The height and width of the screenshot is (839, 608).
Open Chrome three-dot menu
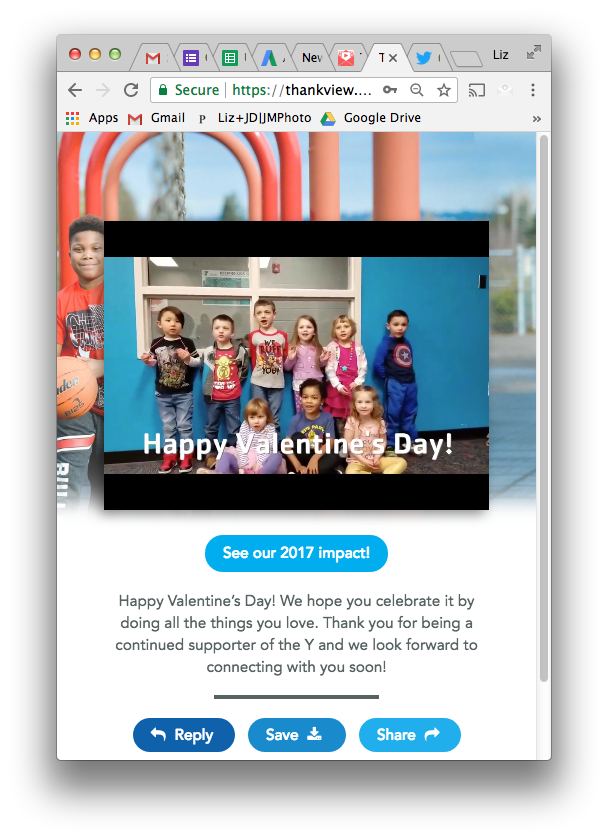pos(533,90)
